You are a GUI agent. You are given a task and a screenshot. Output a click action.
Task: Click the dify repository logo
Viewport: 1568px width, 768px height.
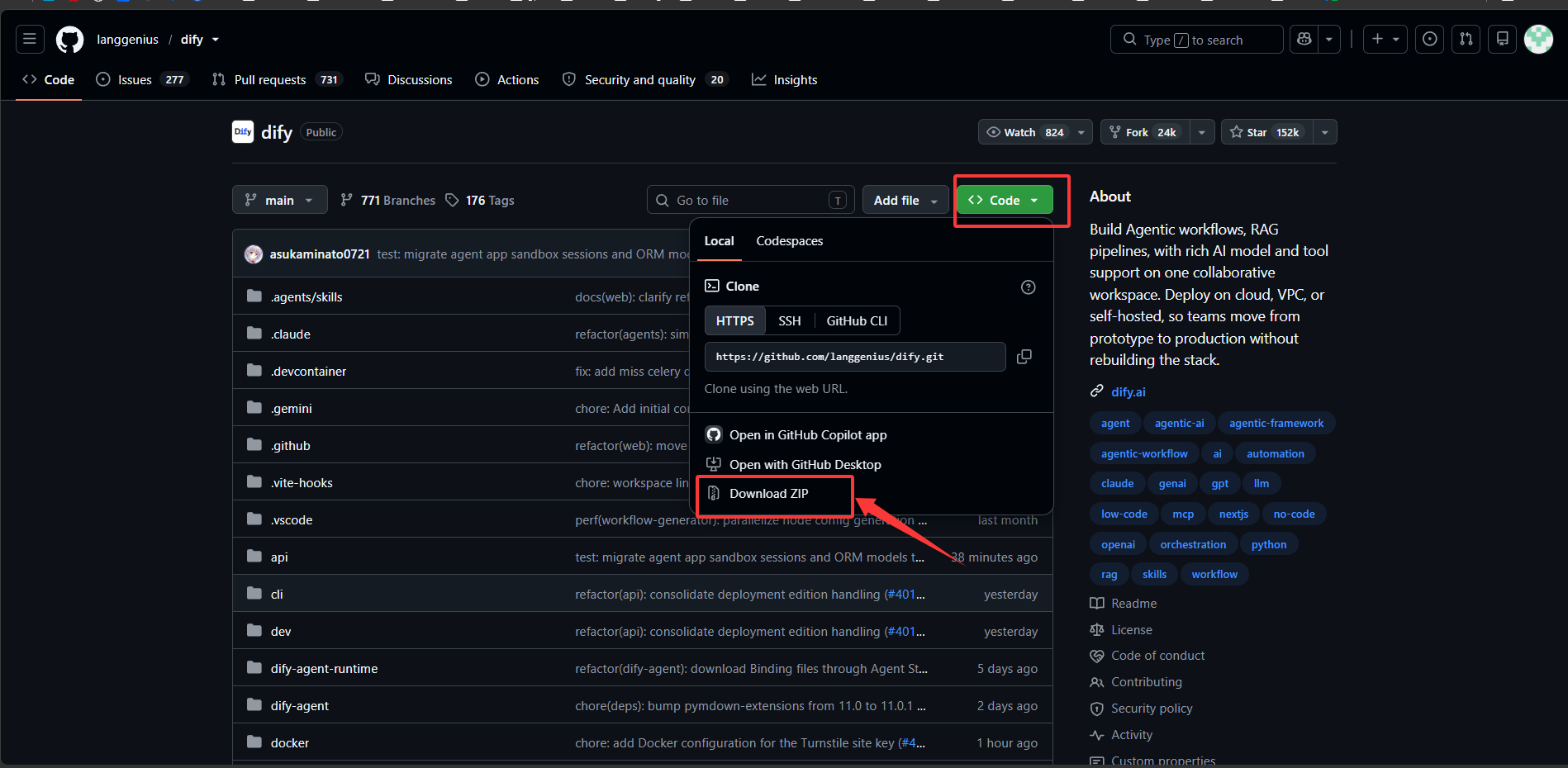(x=243, y=132)
